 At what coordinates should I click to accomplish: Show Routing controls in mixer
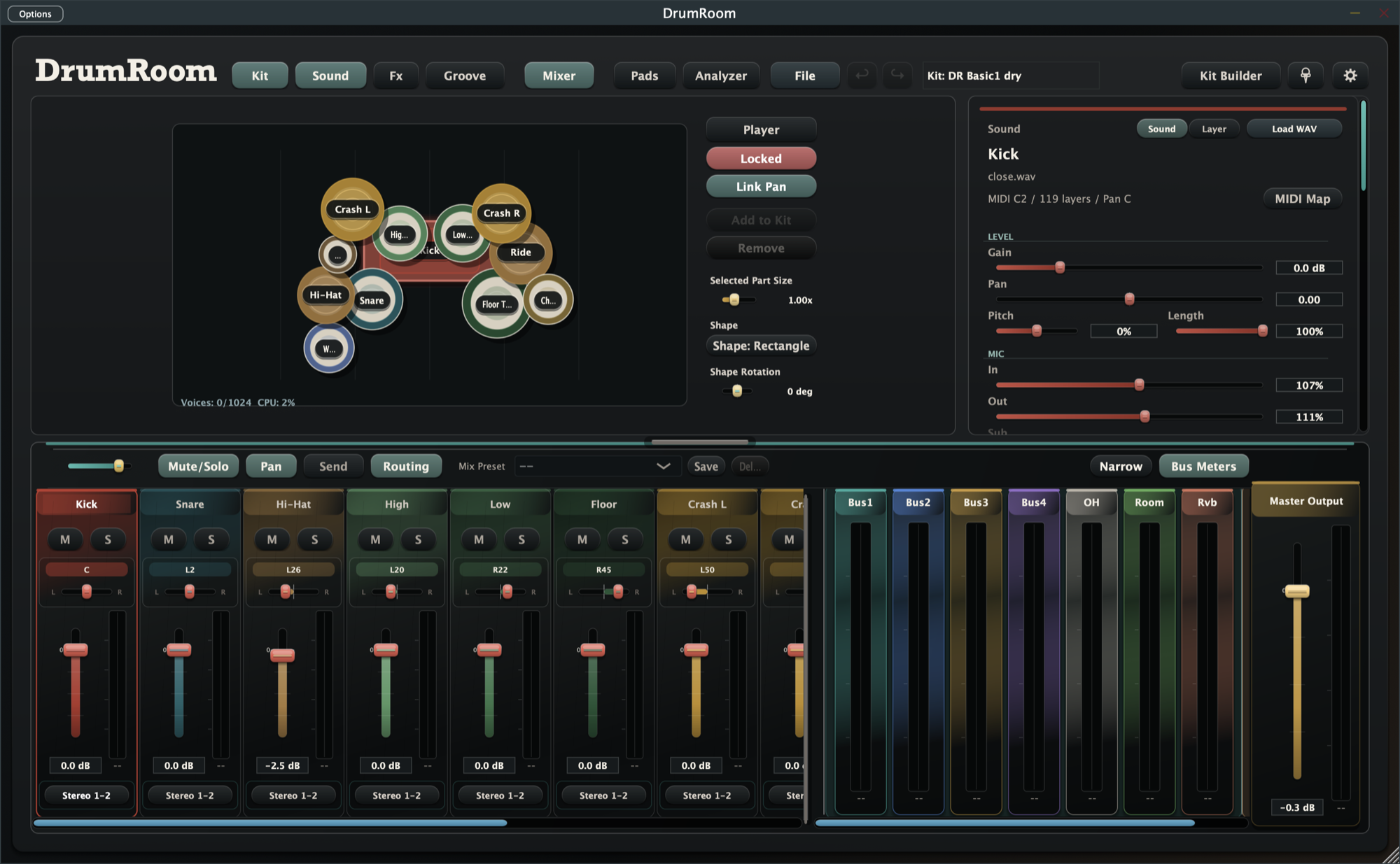pyautogui.click(x=406, y=467)
